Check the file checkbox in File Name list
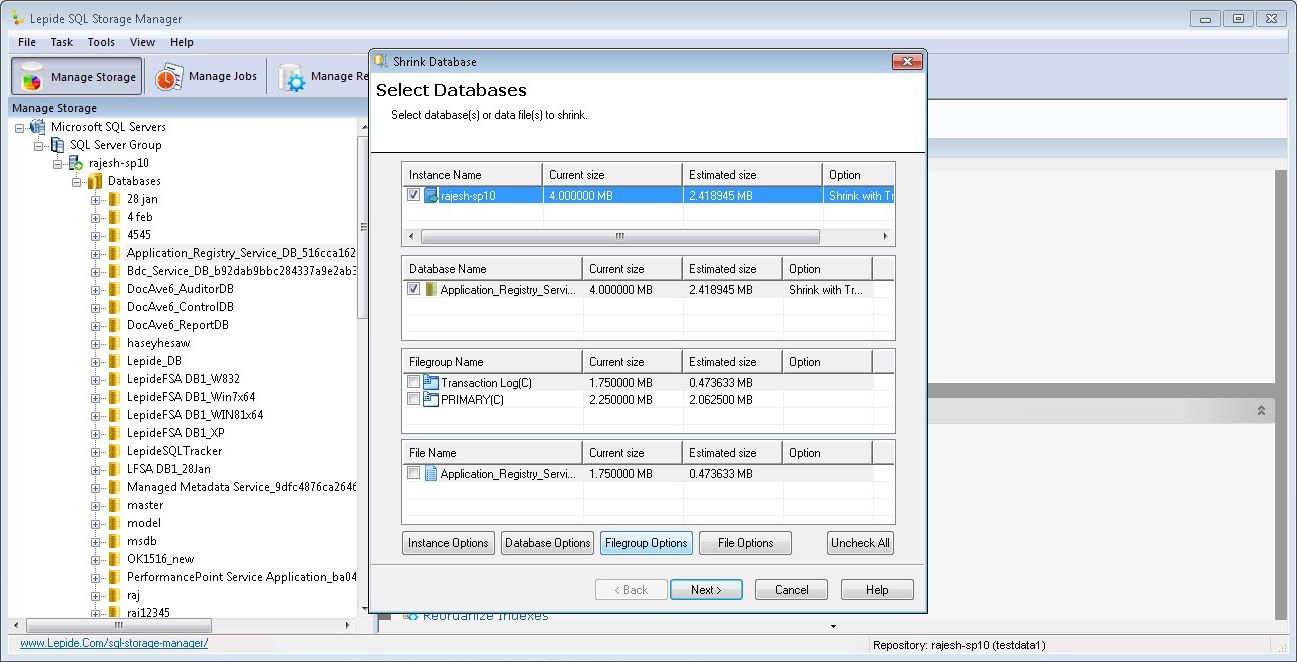 (414, 473)
